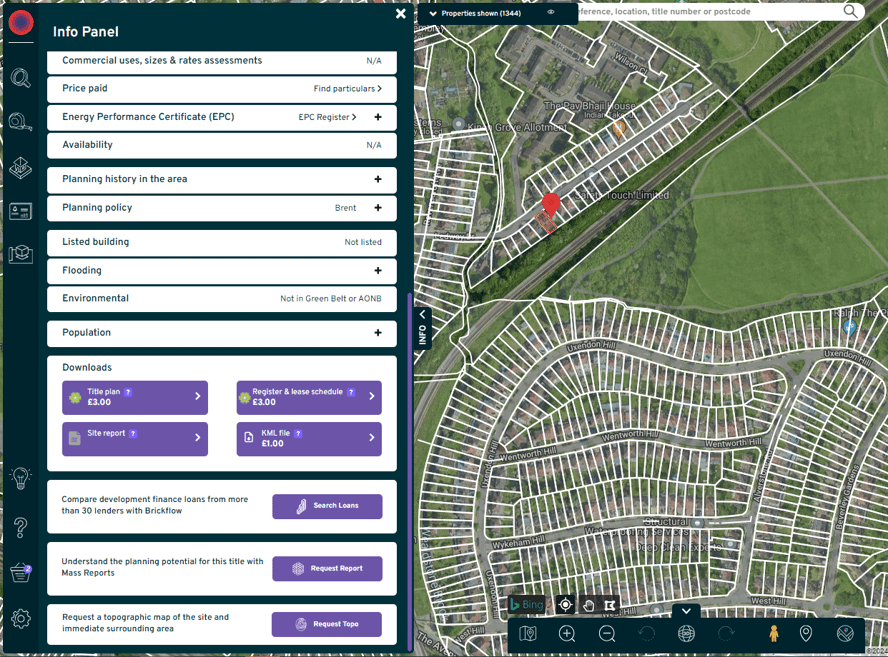Click the help badge next to KML file

(x=298, y=433)
